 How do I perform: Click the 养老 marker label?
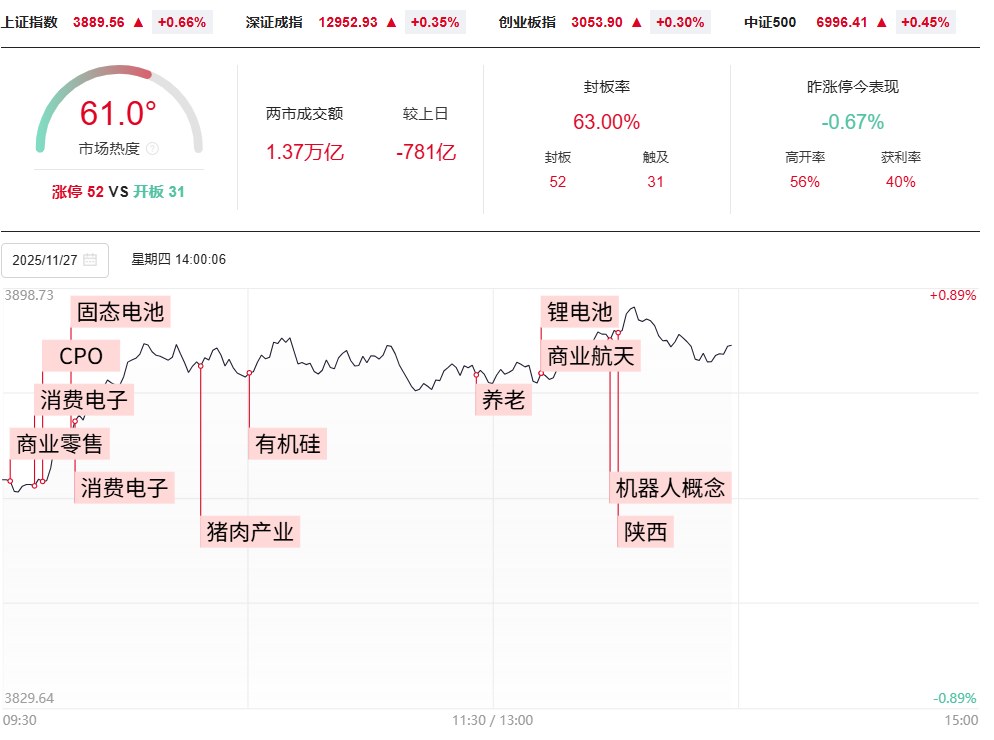[503, 400]
